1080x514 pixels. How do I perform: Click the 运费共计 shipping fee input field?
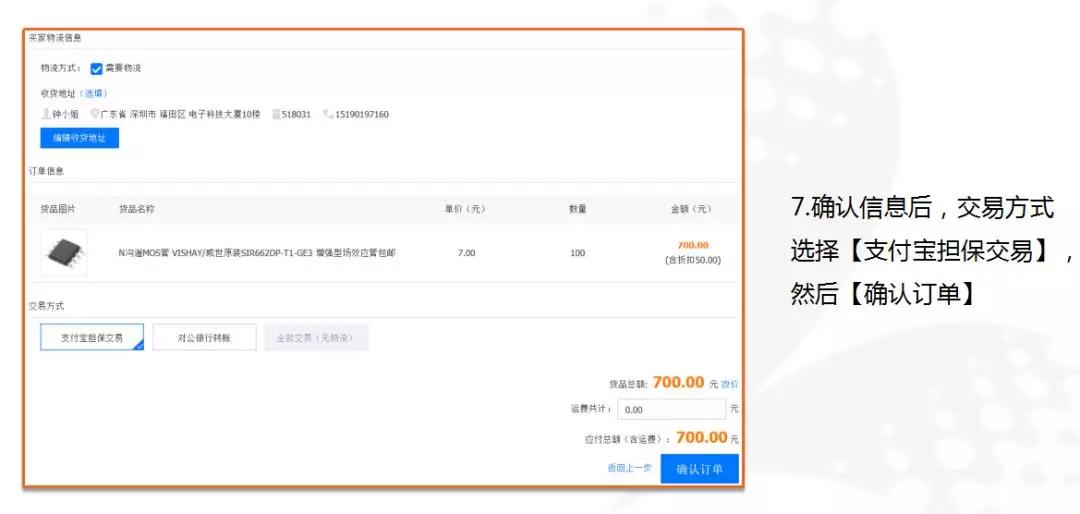(670, 409)
